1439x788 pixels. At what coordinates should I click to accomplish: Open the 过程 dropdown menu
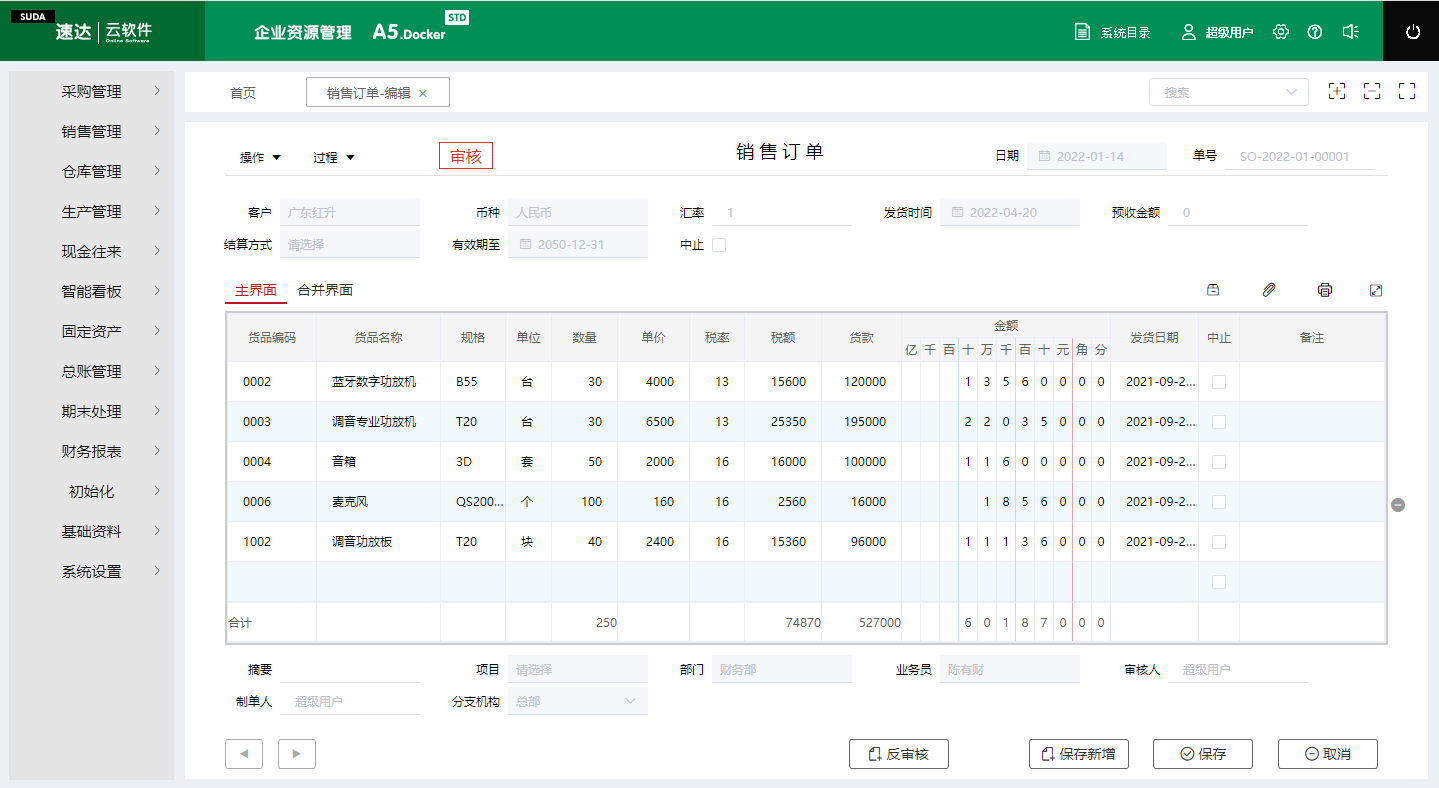[334, 158]
